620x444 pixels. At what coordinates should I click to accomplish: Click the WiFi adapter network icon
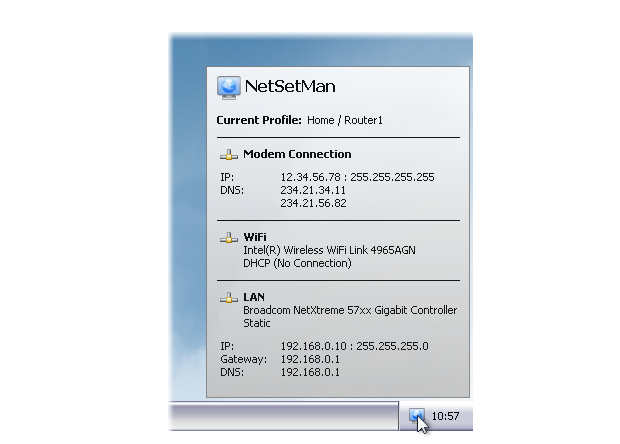pyautogui.click(x=229, y=238)
